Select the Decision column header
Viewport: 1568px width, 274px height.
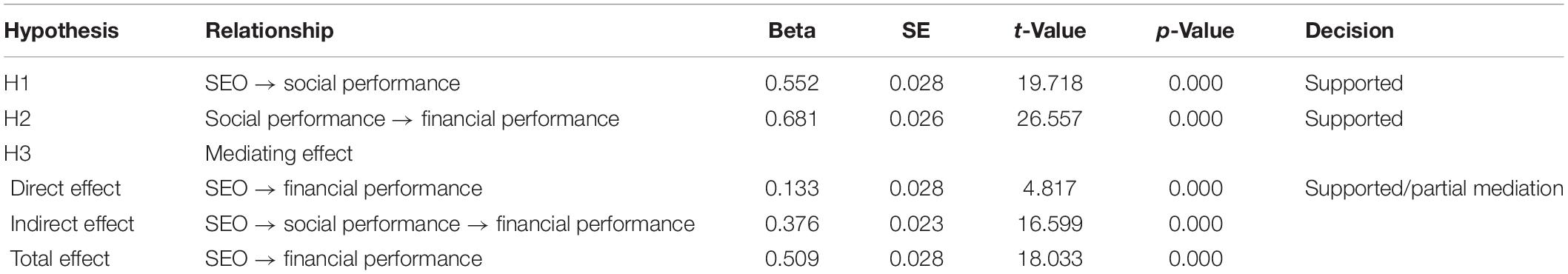click(x=1350, y=30)
